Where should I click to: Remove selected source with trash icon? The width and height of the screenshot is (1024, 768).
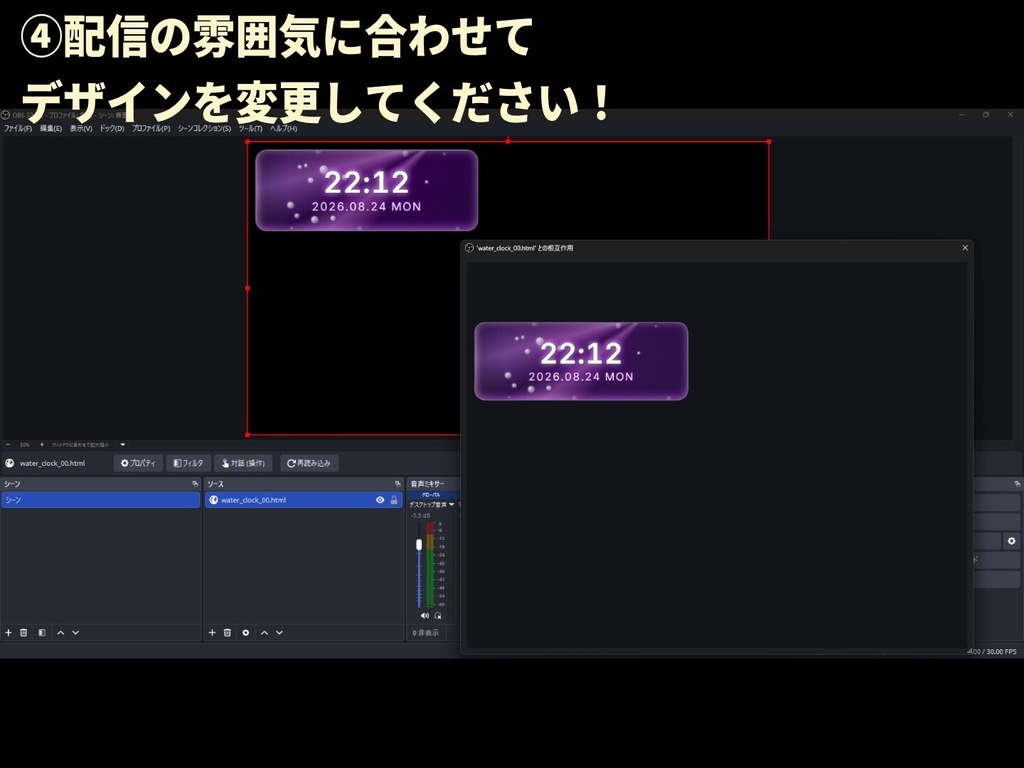point(227,632)
